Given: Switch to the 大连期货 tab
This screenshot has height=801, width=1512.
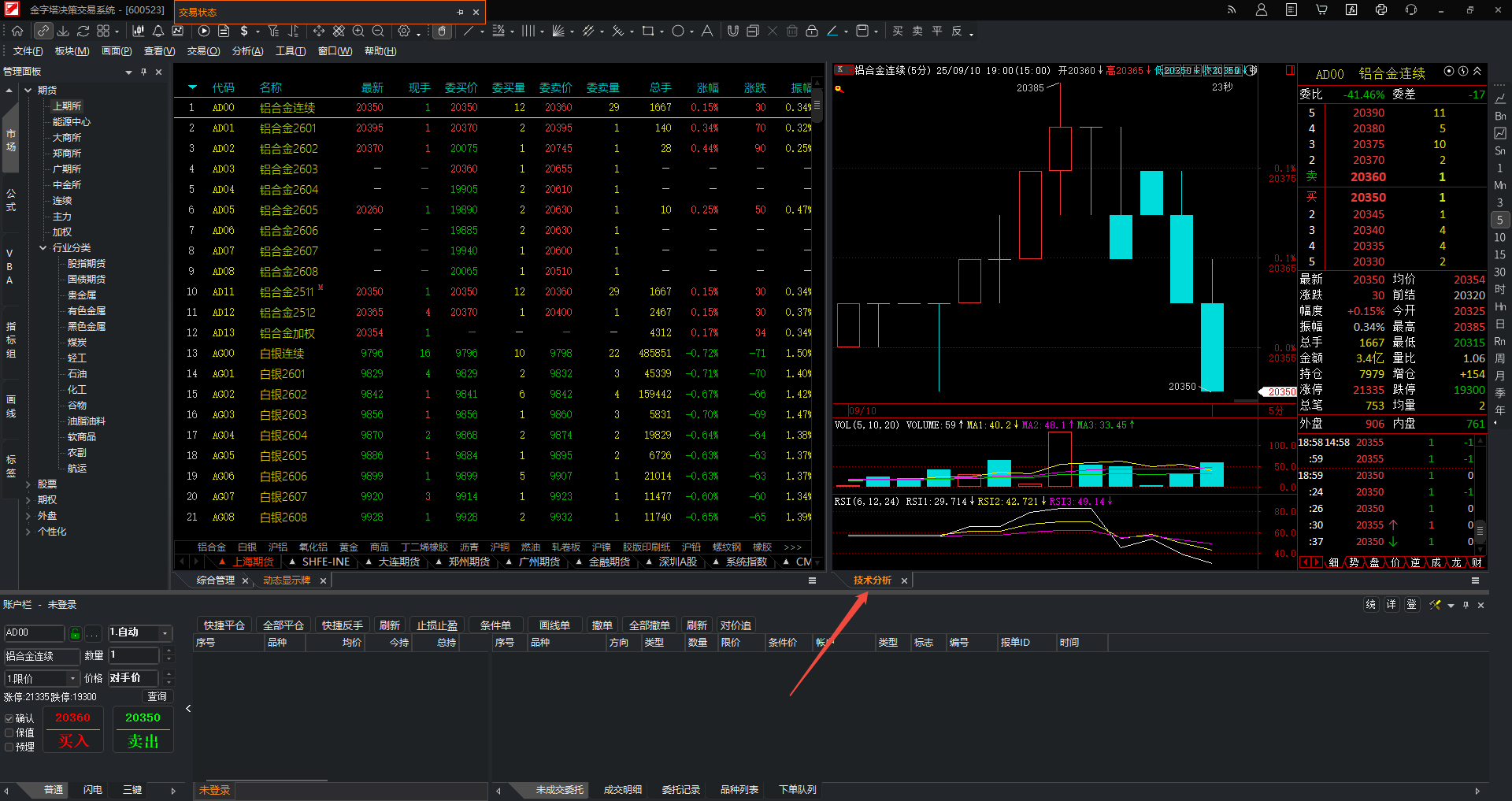Looking at the screenshot, I should tap(398, 562).
